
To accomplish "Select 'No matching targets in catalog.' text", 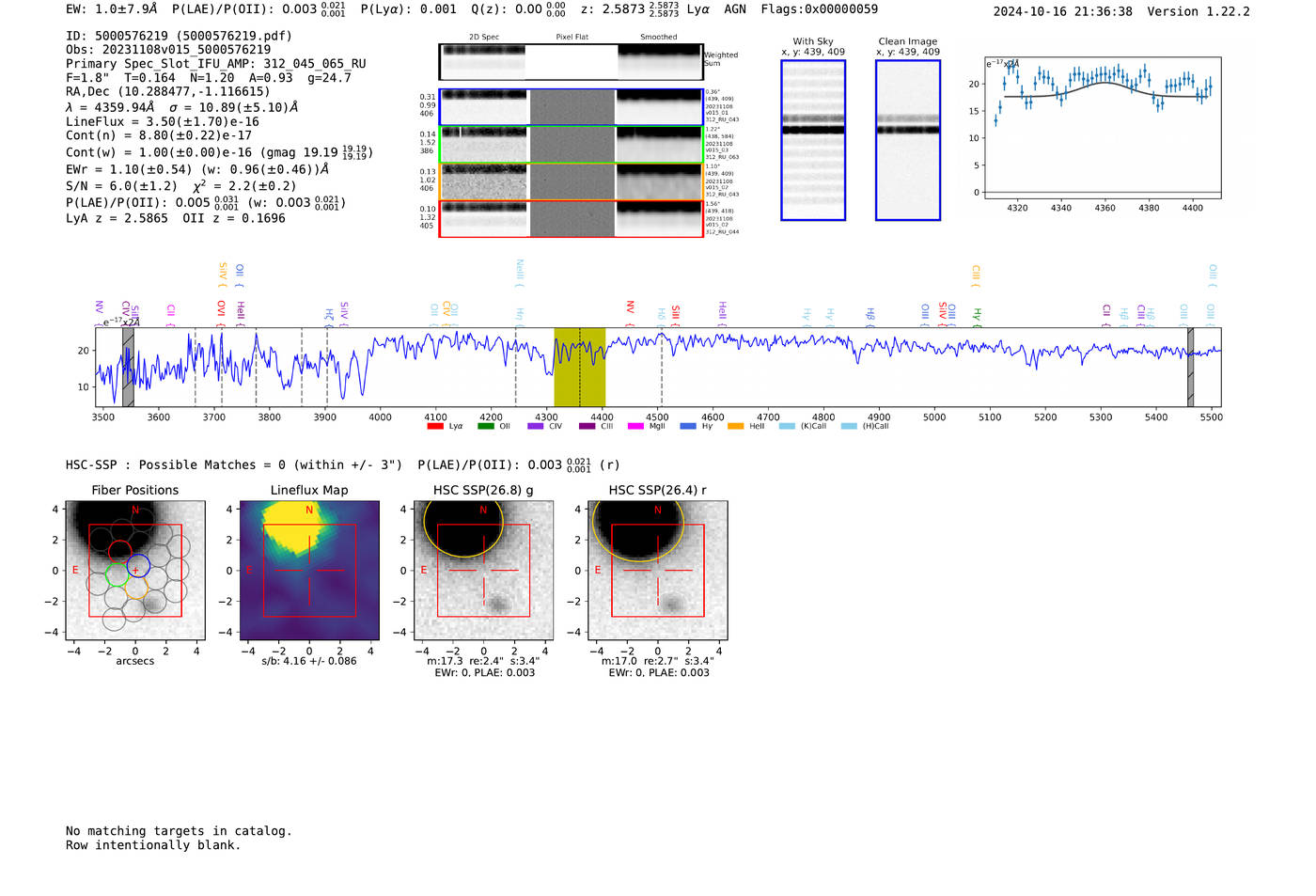I will point(179,831).
